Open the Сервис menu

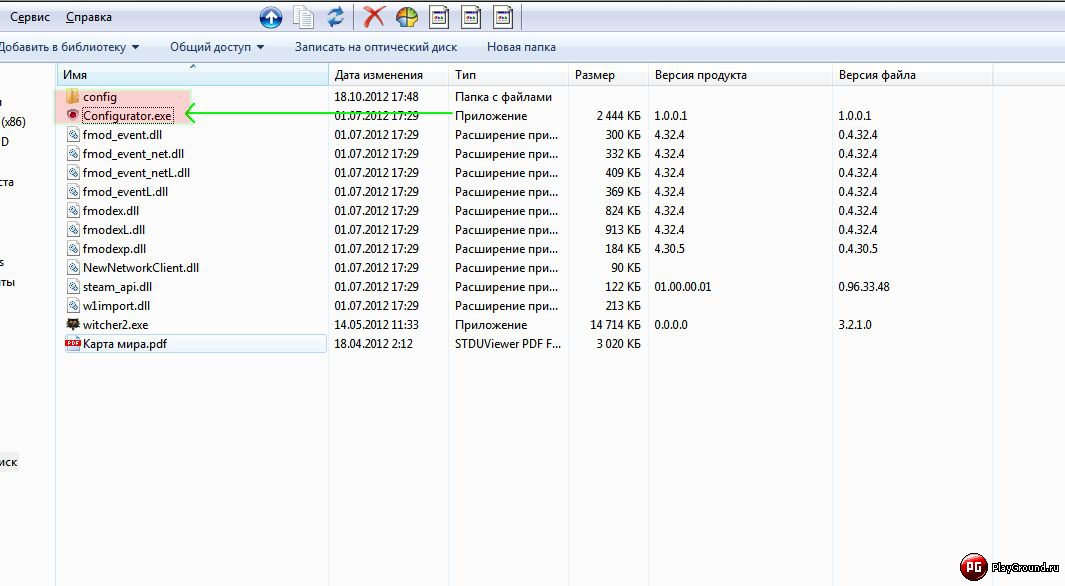[30, 17]
